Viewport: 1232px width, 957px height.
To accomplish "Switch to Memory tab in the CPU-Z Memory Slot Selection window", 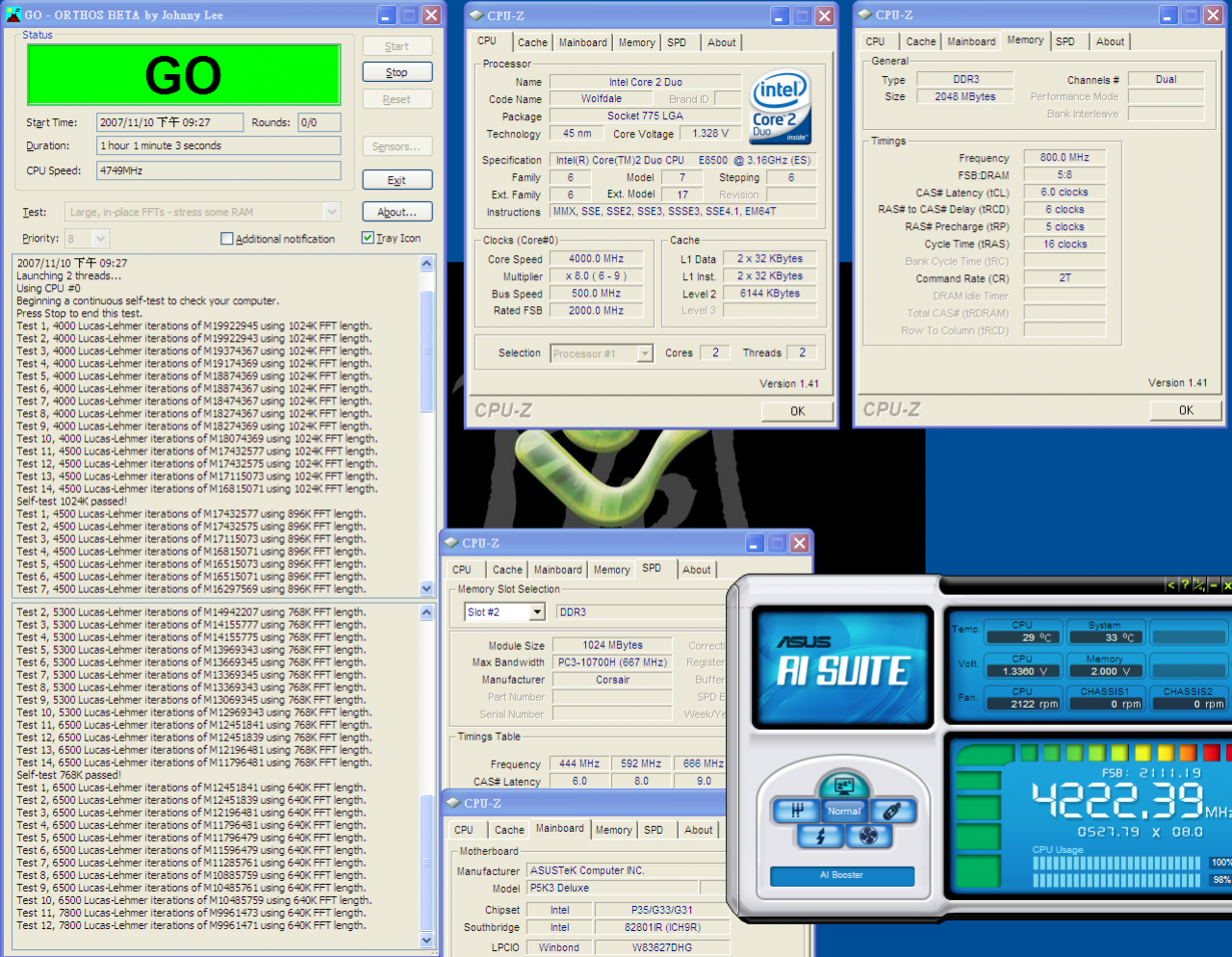I will click(612, 570).
